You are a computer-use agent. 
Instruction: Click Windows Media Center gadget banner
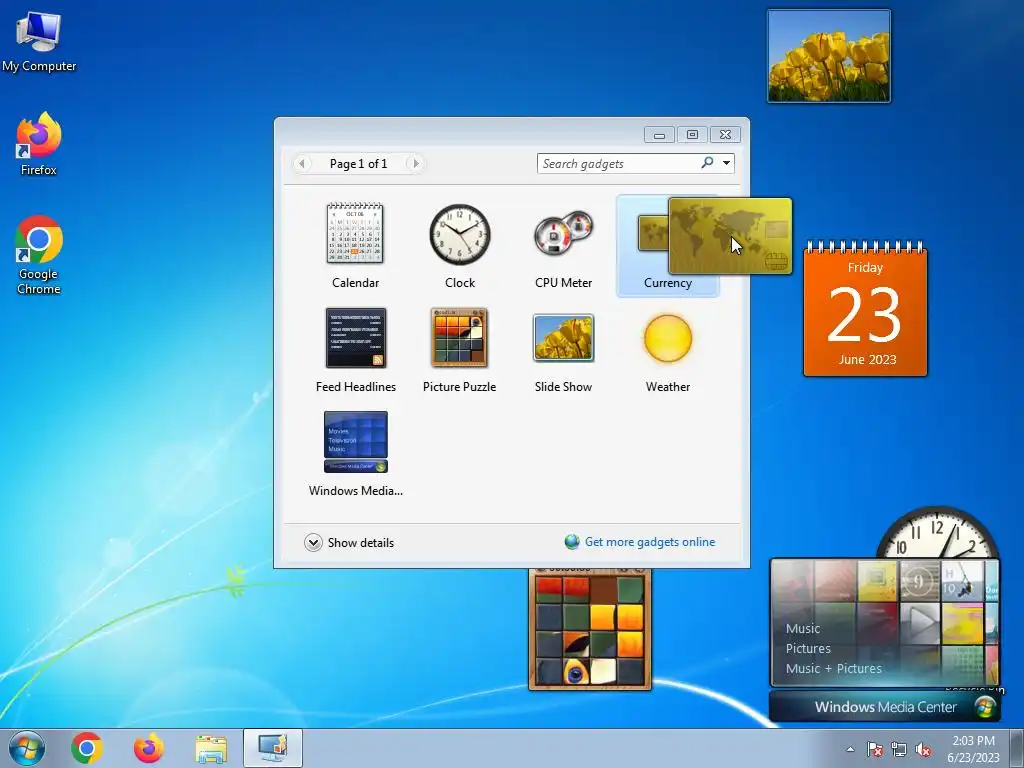tap(885, 707)
